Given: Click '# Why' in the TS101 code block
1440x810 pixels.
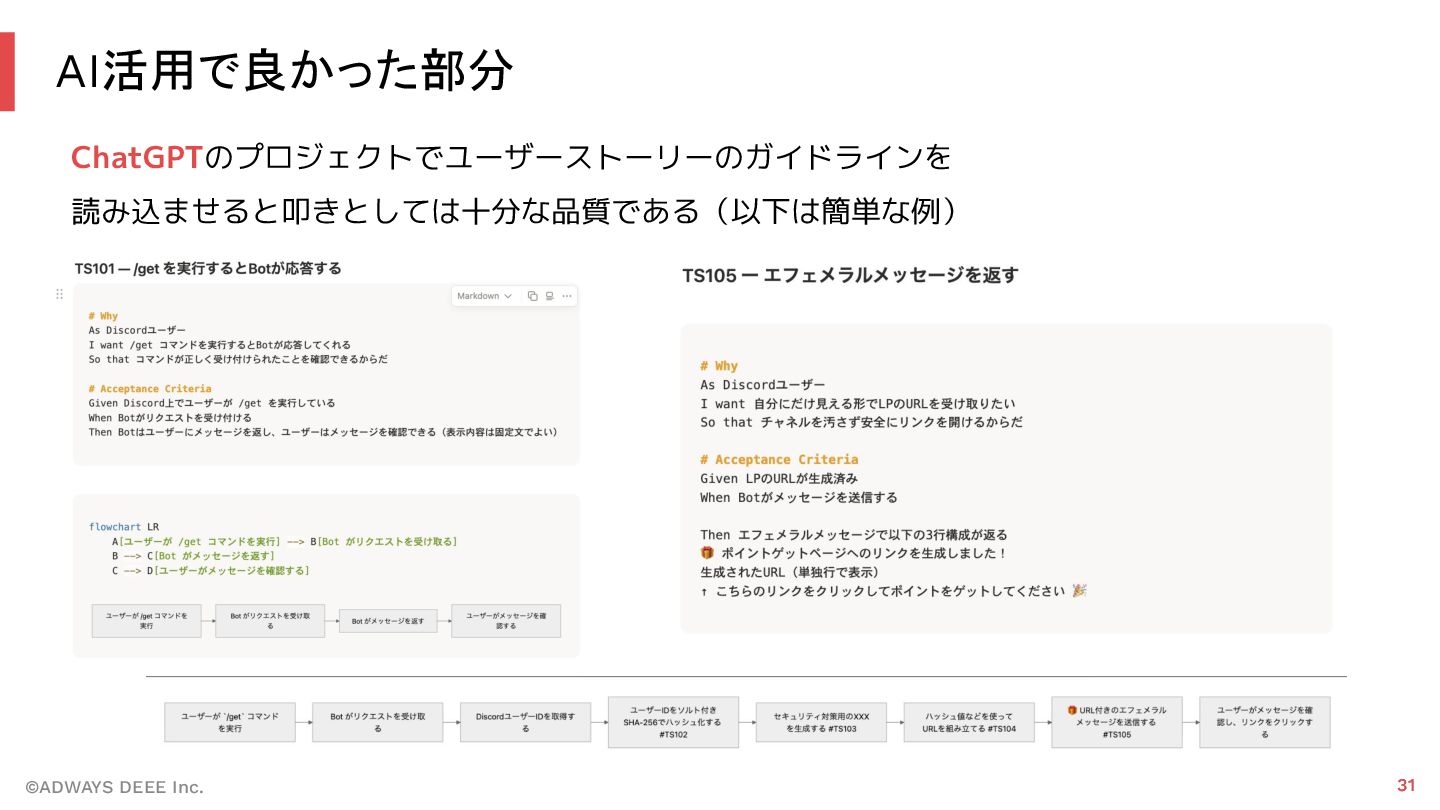Looking at the screenshot, I should tap(103, 316).
